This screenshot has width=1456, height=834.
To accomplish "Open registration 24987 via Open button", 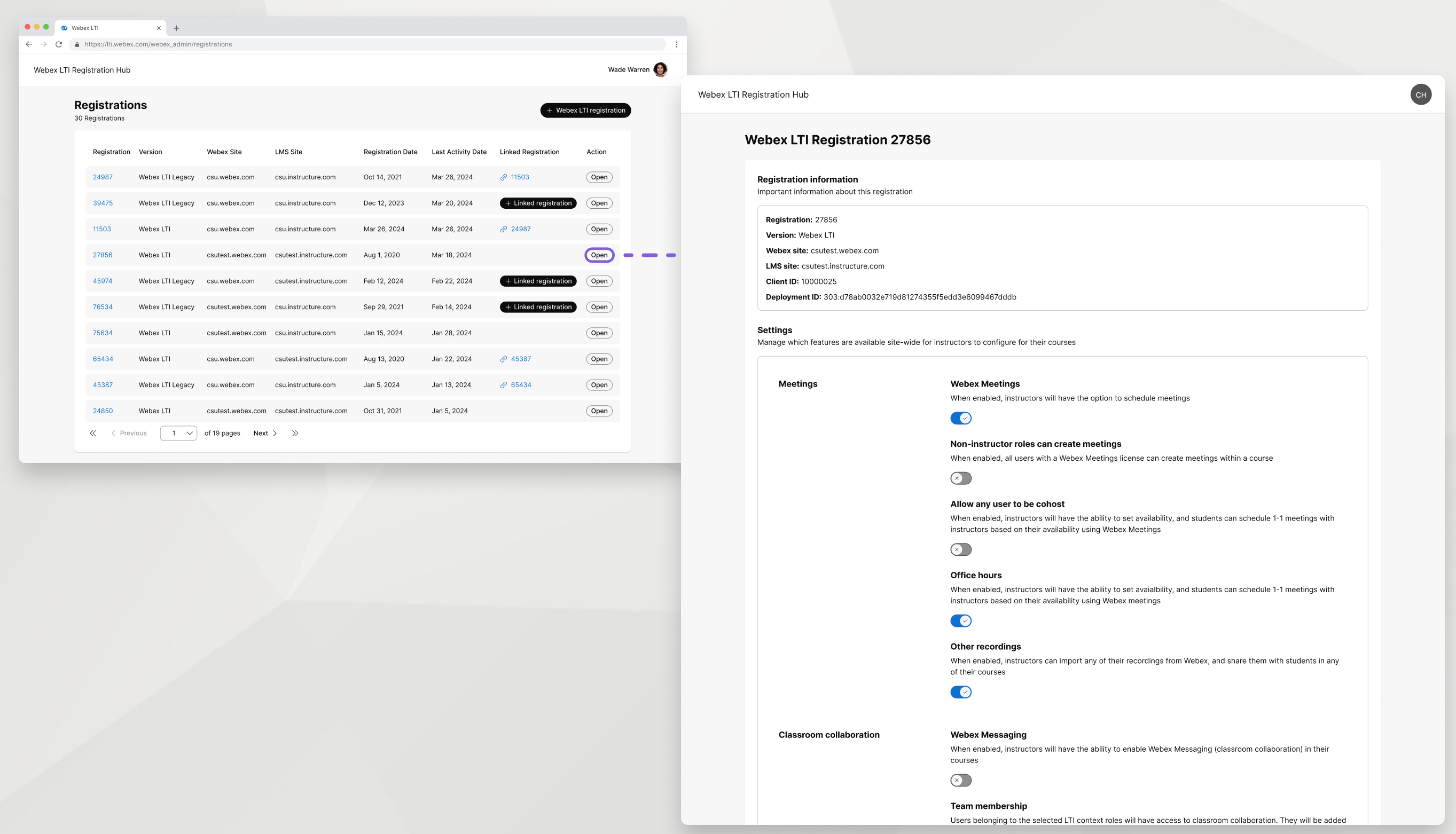I will (x=599, y=177).
